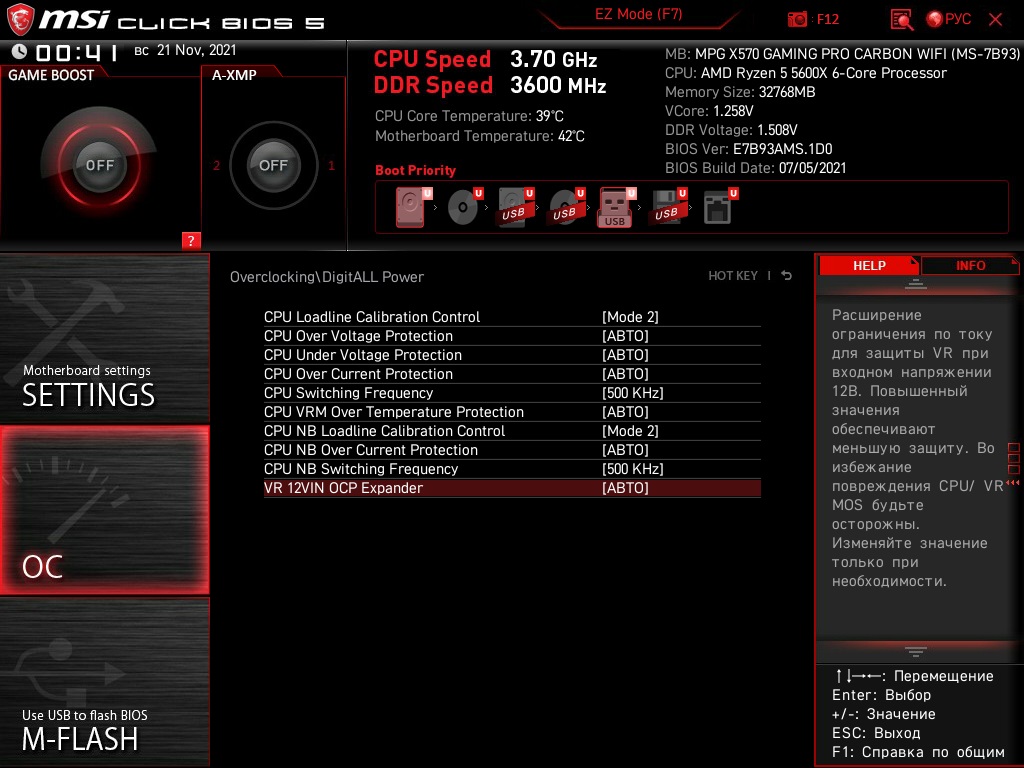Select CPU Over Current Protection label
This screenshot has height=768, width=1024.
click(x=358, y=374)
